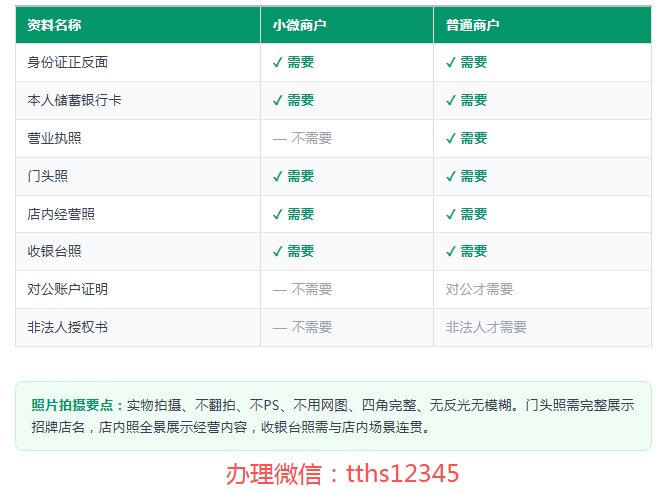661x493 pixels.
Task: Click 需要 for 收银台照 under 普通商户
Action: click(x=467, y=251)
